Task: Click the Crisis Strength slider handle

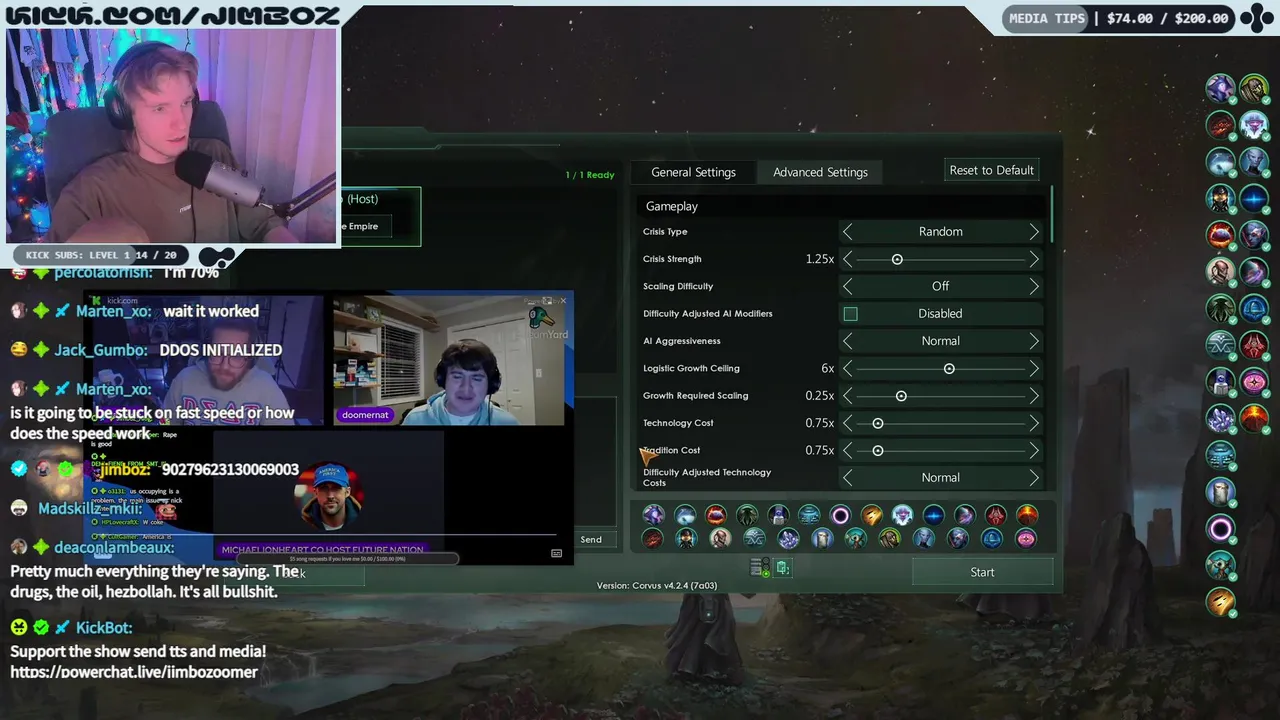Action: (x=897, y=259)
